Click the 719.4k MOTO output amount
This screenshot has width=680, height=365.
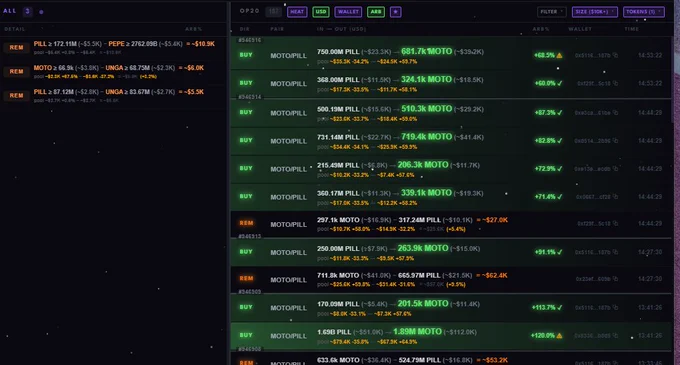coord(426,137)
